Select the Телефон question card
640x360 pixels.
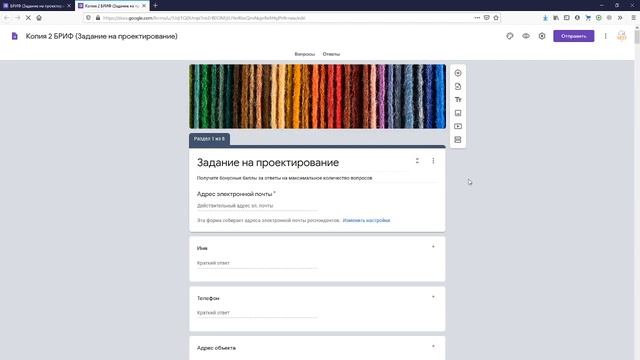(x=317, y=309)
